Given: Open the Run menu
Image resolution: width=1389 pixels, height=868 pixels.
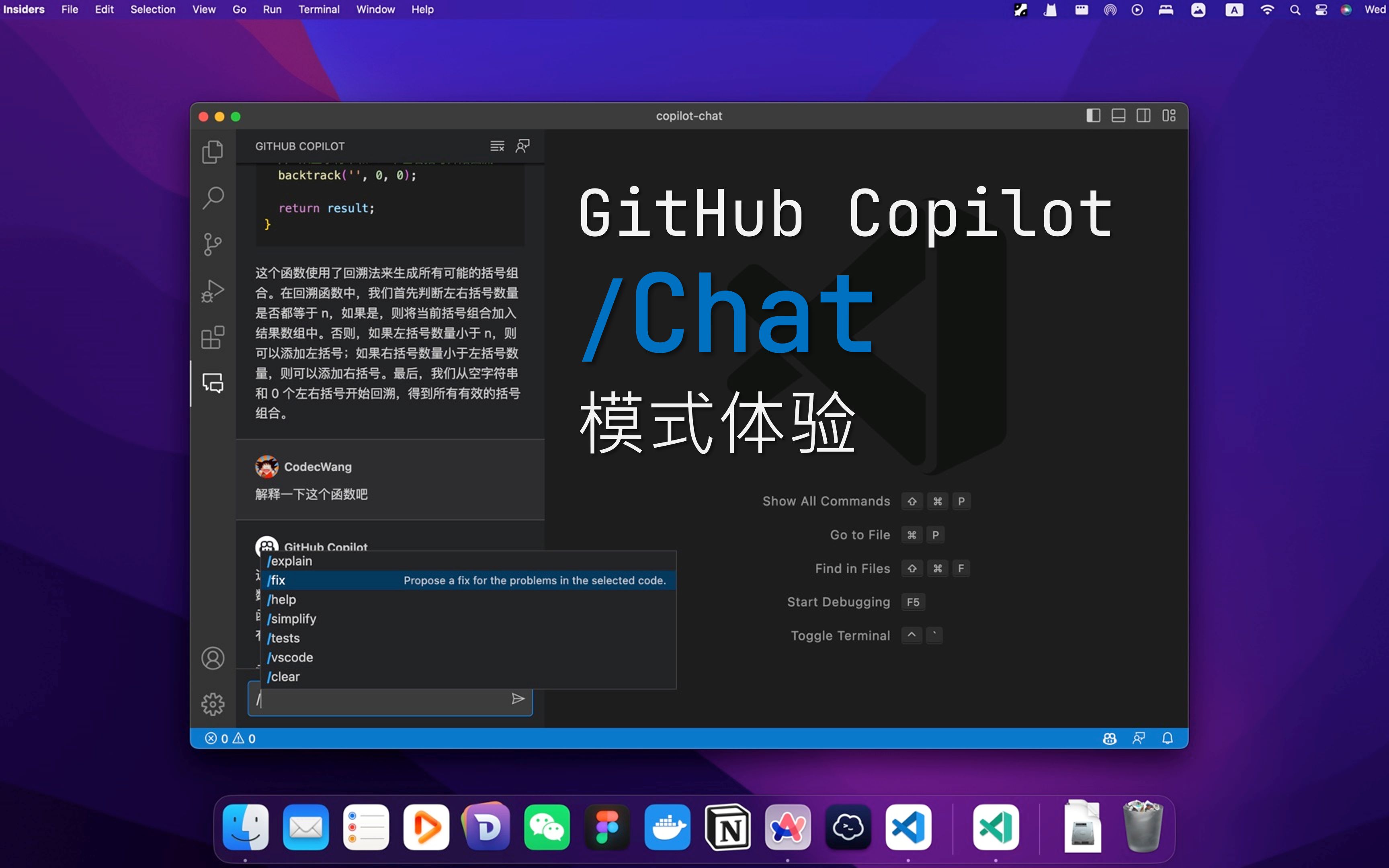Looking at the screenshot, I should tap(272, 9).
